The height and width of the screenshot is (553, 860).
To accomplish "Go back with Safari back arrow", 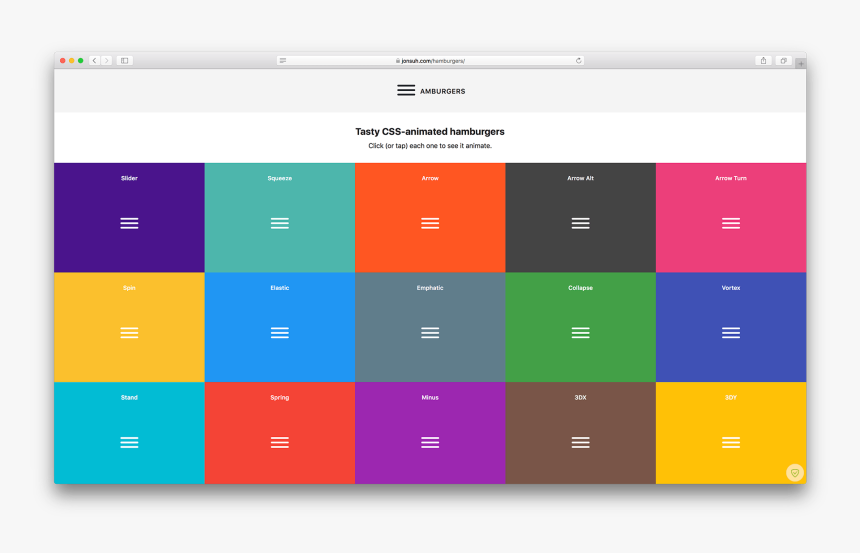I will click(x=94, y=60).
